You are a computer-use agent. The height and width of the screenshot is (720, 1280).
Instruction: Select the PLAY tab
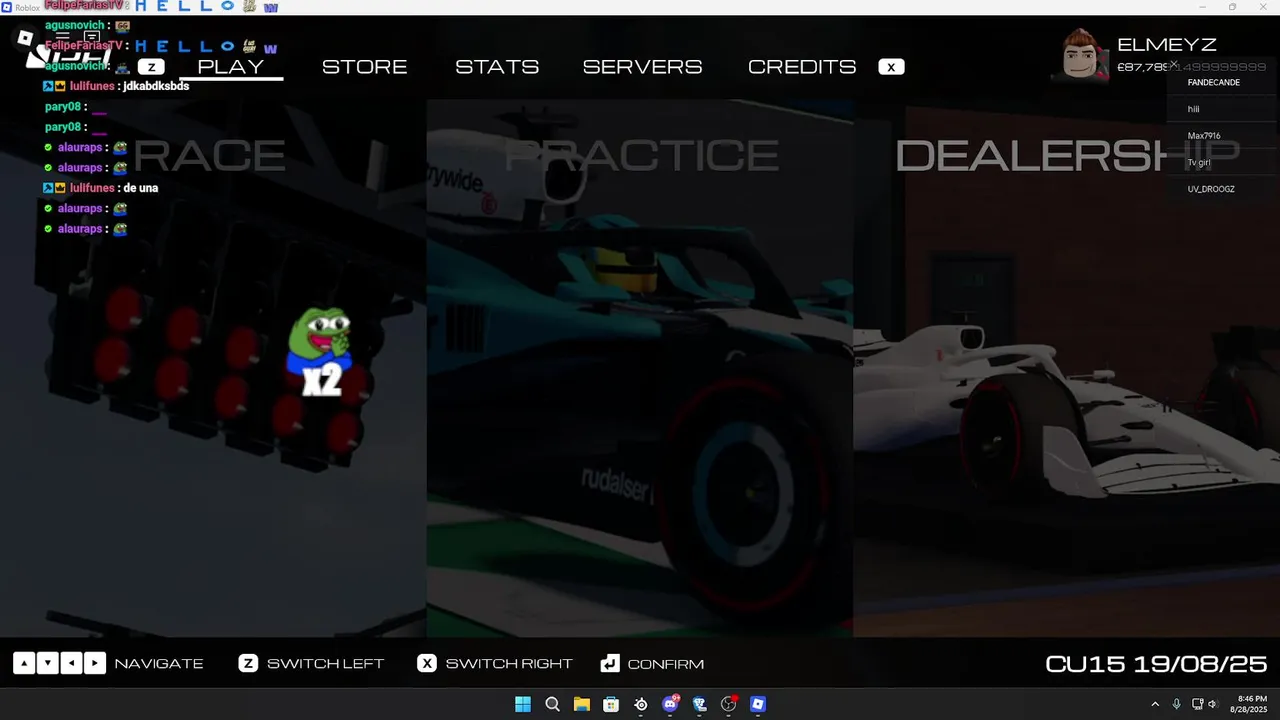pos(231,67)
